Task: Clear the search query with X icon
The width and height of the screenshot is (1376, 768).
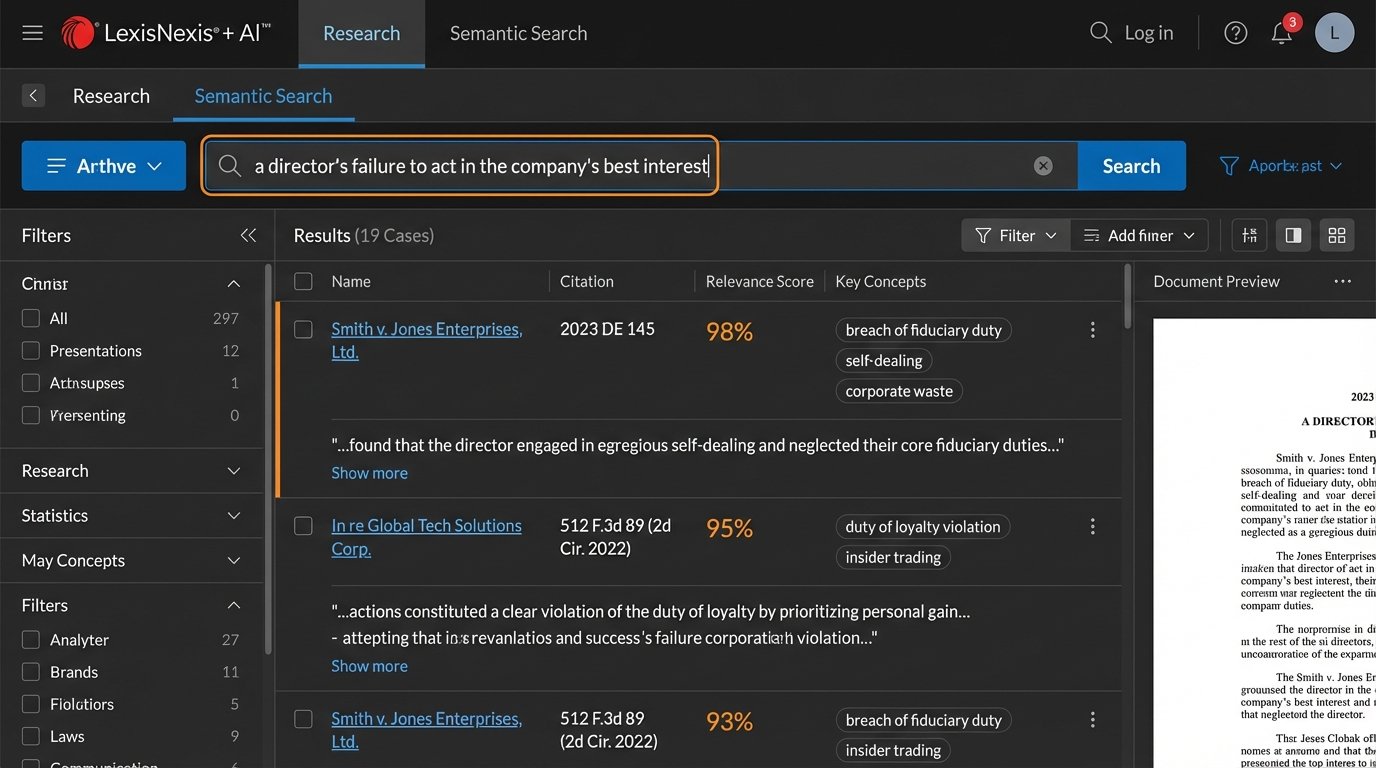Action: point(1043,166)
